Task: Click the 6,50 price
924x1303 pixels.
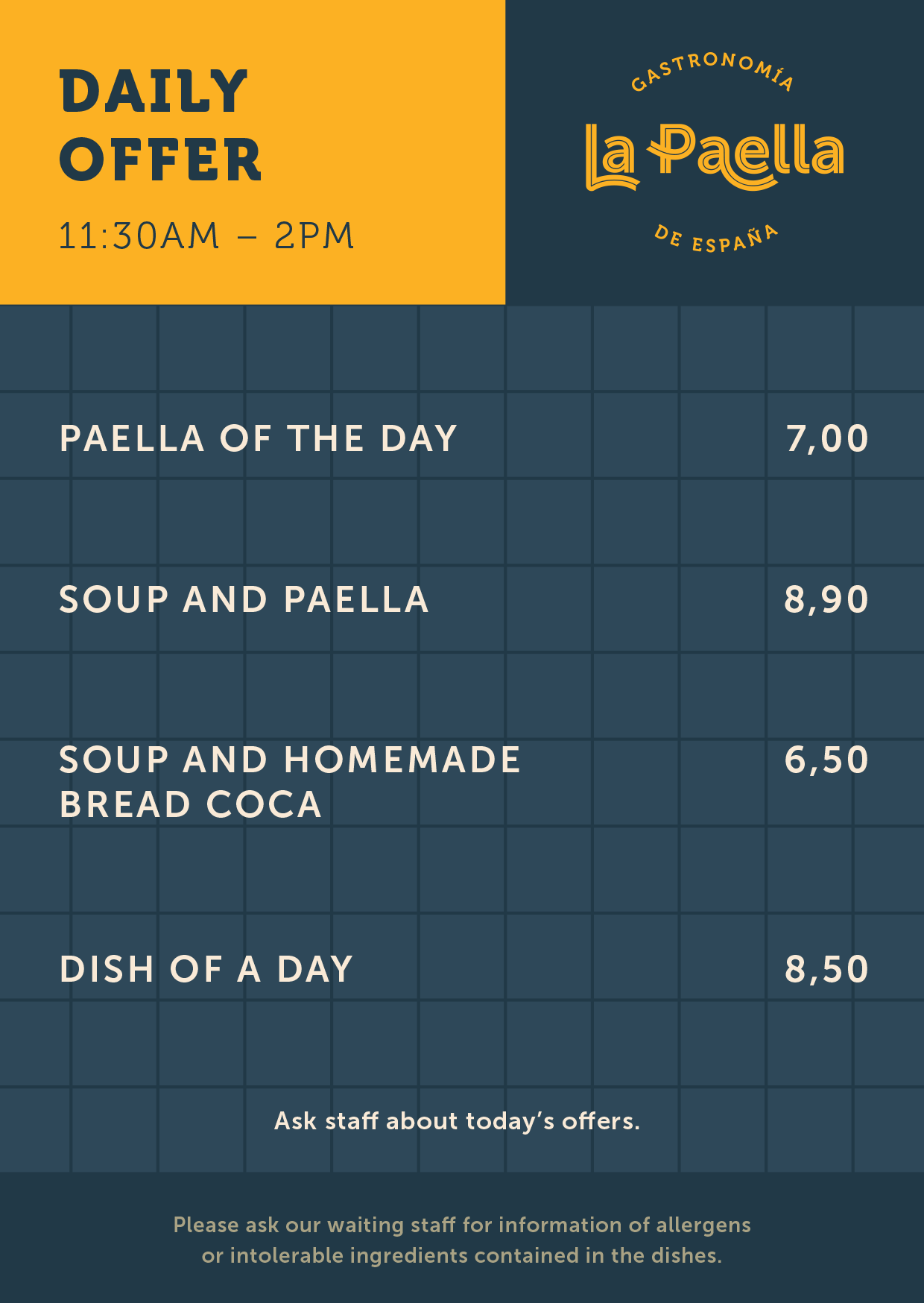Action: [x=826, y=760]
